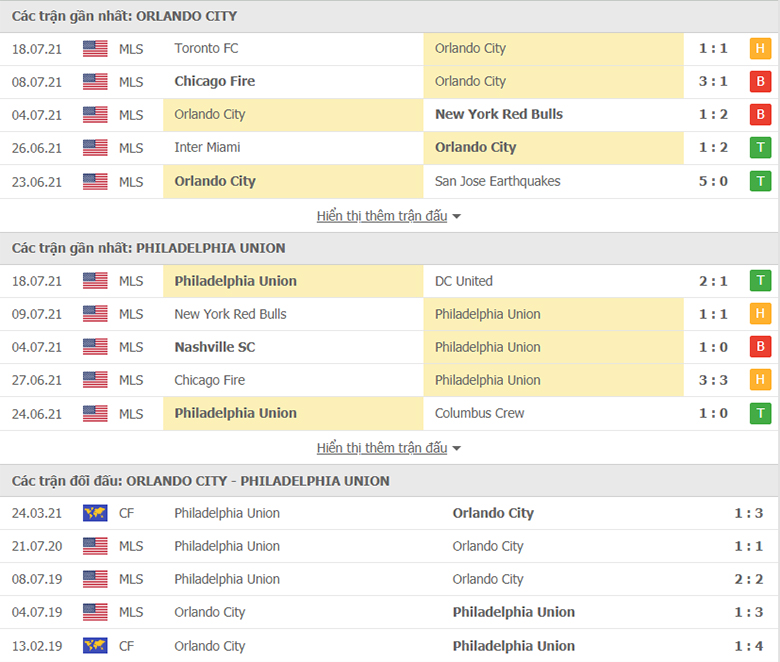Click the H draw badge for Toronto FC match
The height and width of the screenshot is (662, 780).
coord(760,49)
